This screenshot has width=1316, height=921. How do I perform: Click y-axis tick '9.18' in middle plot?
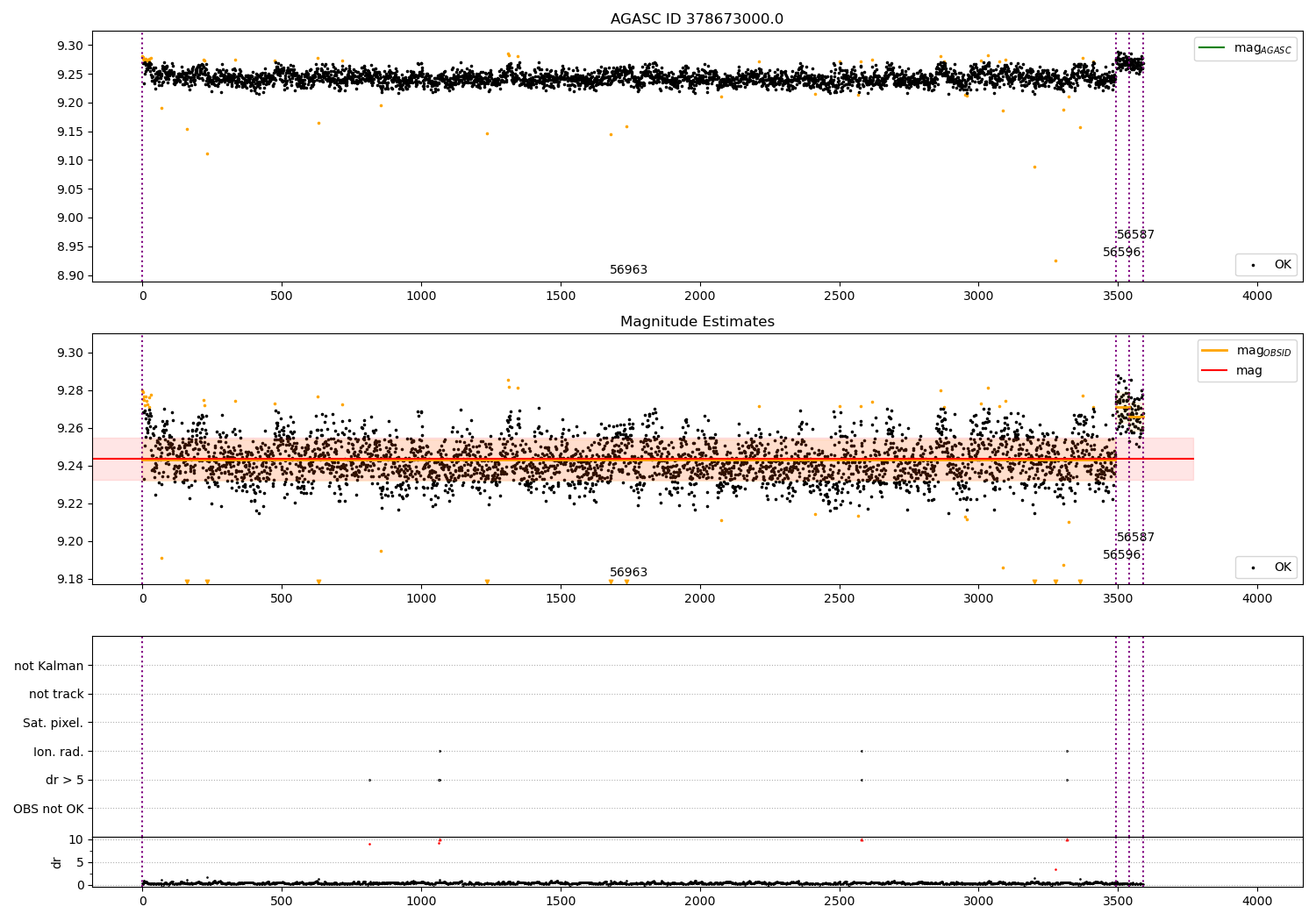(x=69, y=579)
